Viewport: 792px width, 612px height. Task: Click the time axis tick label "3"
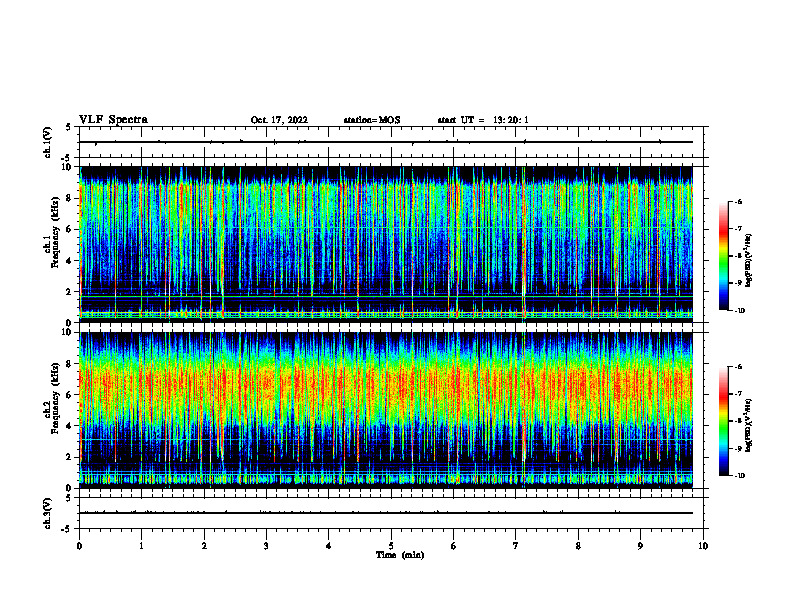click(x=266, y=546)
